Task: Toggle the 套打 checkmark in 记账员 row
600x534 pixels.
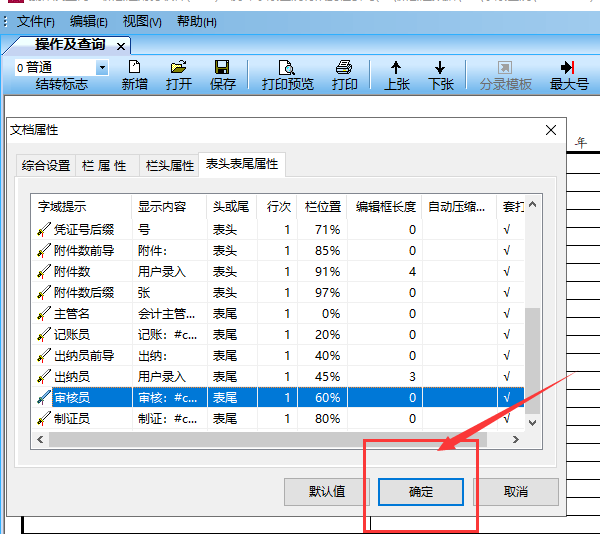Action: pyautogui.click(x=507, y=335)
